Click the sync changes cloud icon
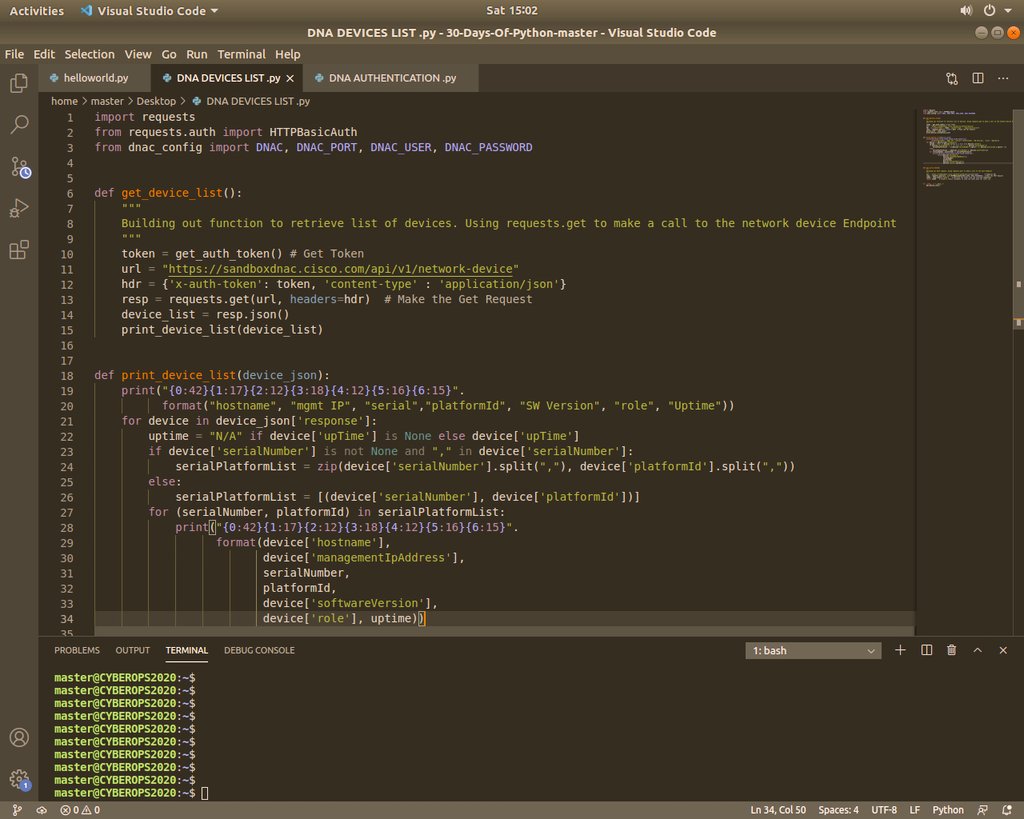Viewport: 1024px width, 819px height. click(42, 810)
